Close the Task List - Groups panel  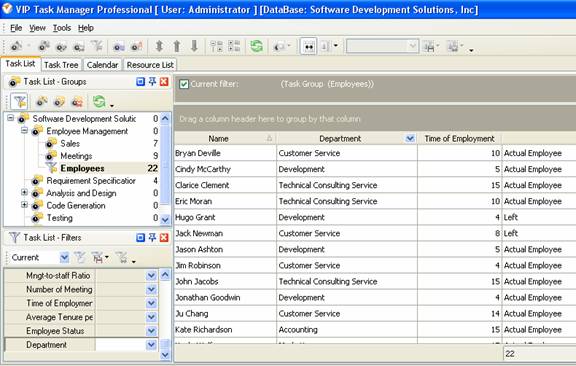coord(164,82)
